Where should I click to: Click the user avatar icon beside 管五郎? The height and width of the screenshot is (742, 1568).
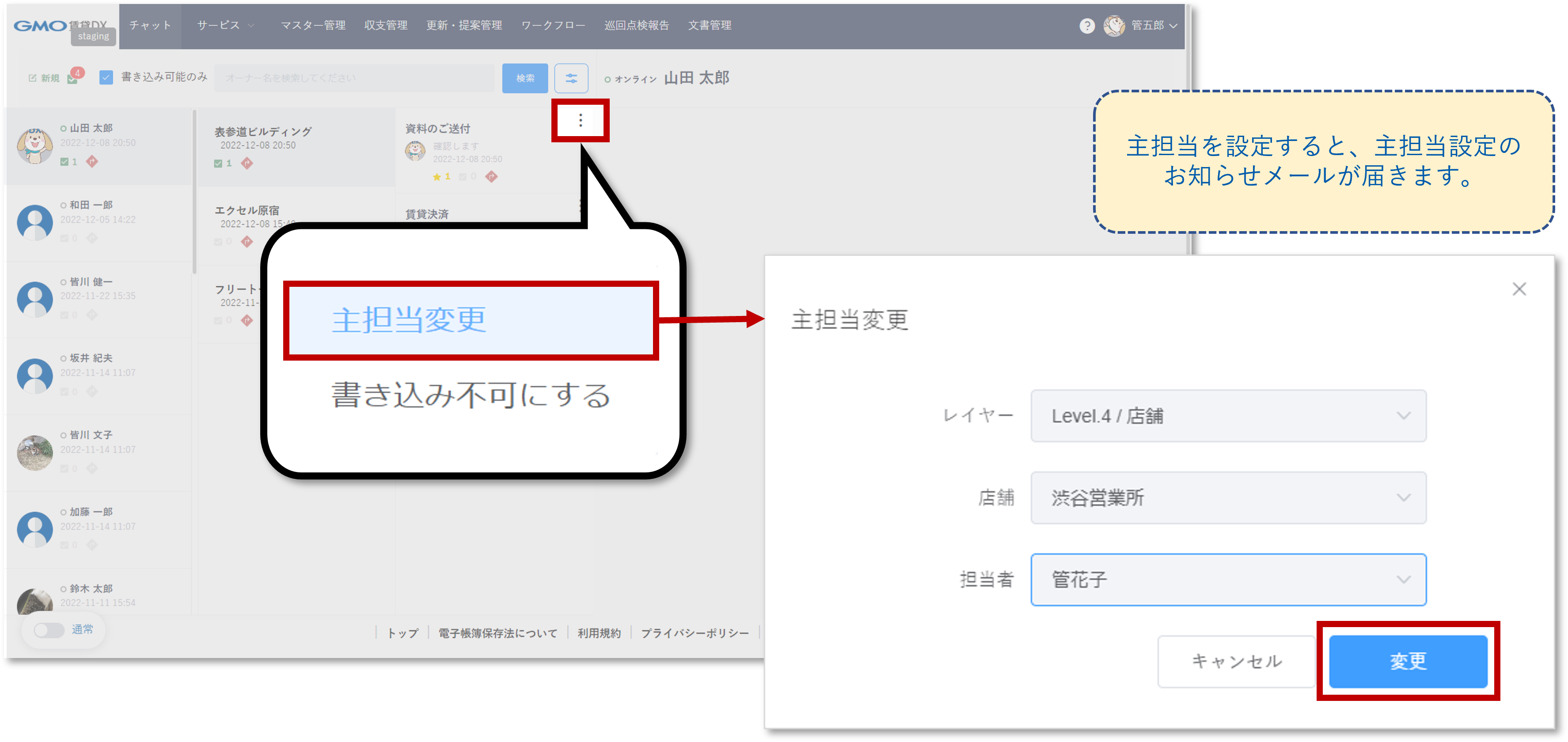click(x=1114, y=26)
